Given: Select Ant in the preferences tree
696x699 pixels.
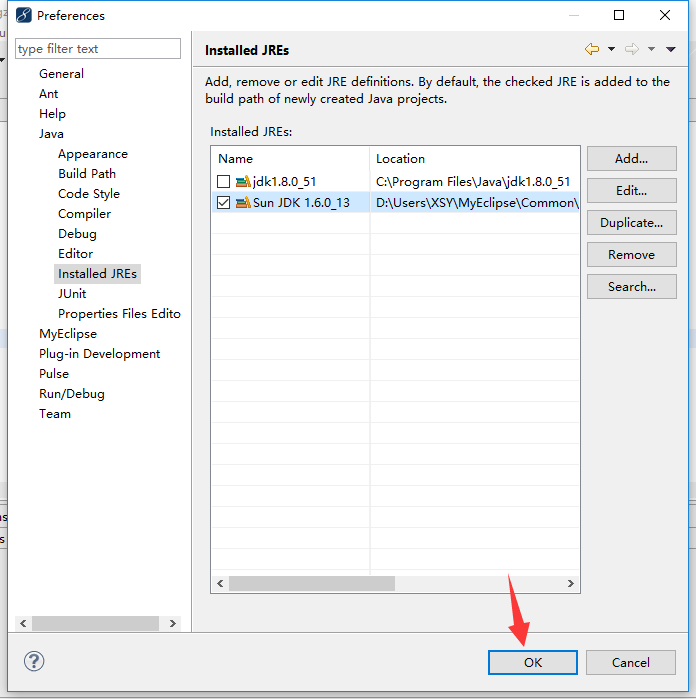Looking at the screenshot, I should coord(49,94).
